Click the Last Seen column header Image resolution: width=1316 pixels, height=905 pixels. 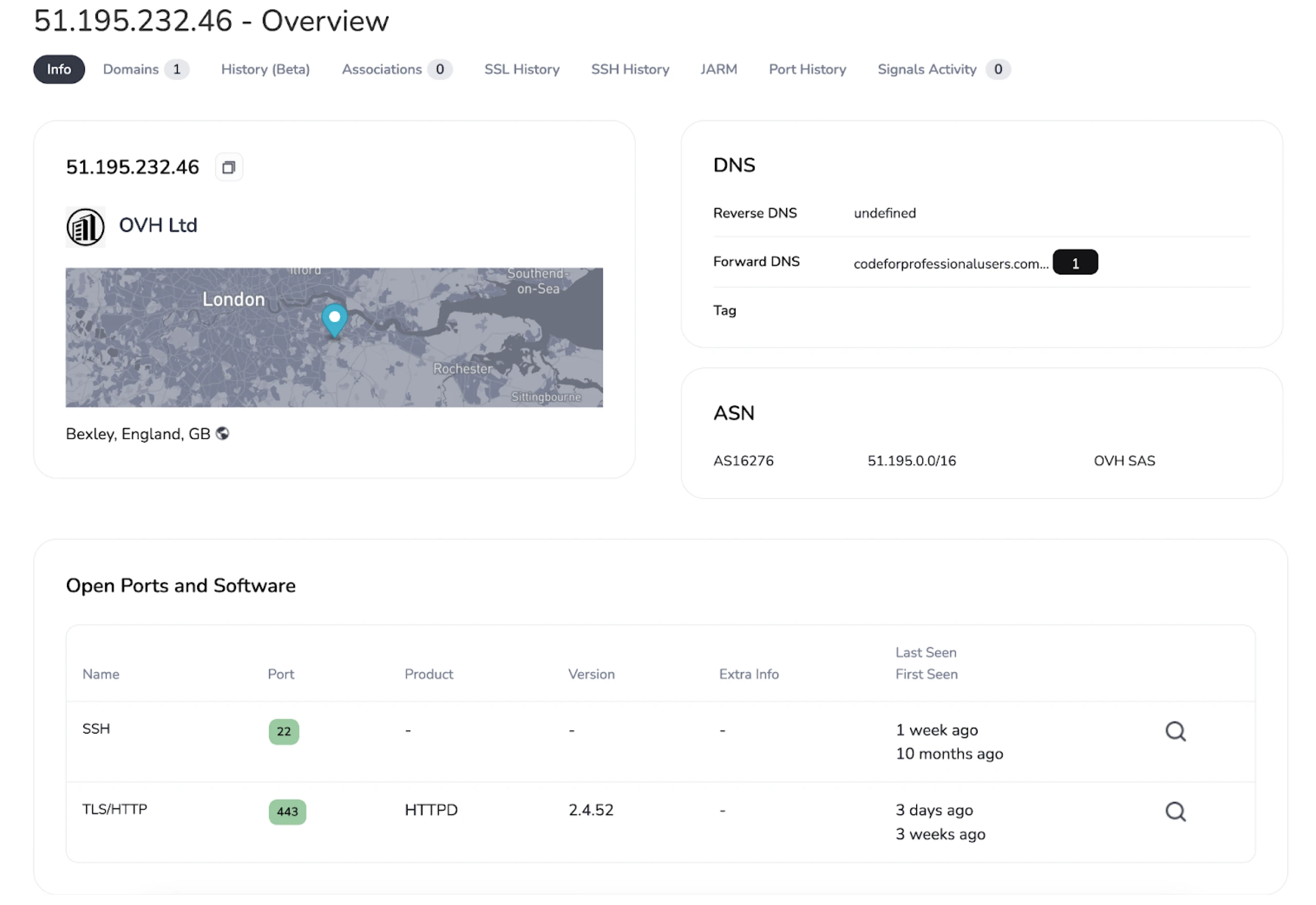(x=926, y=653)
